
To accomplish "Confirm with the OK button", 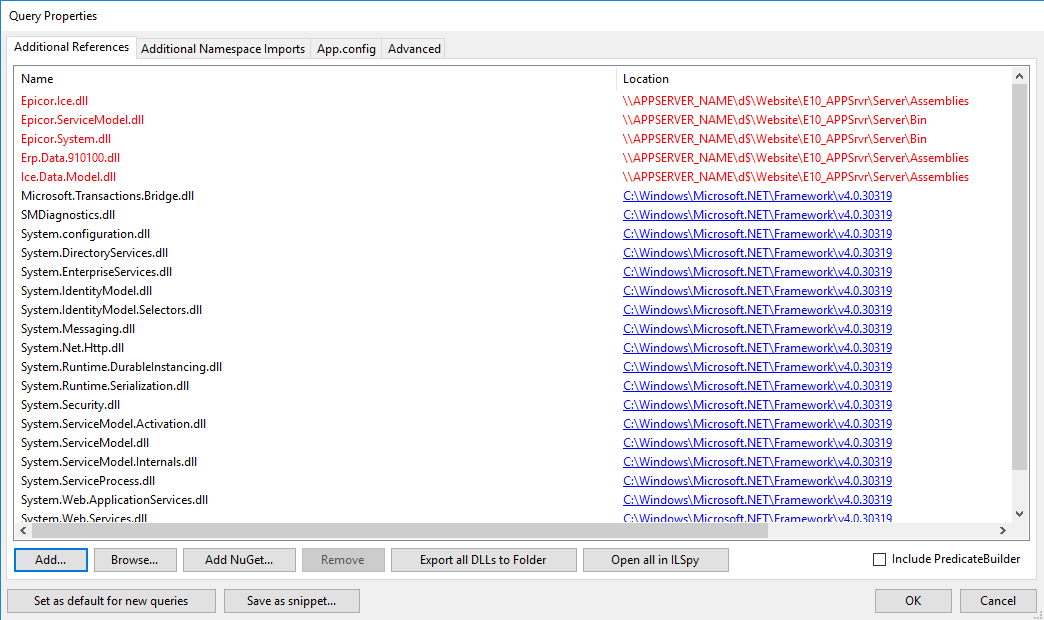I will click(913, 601).
